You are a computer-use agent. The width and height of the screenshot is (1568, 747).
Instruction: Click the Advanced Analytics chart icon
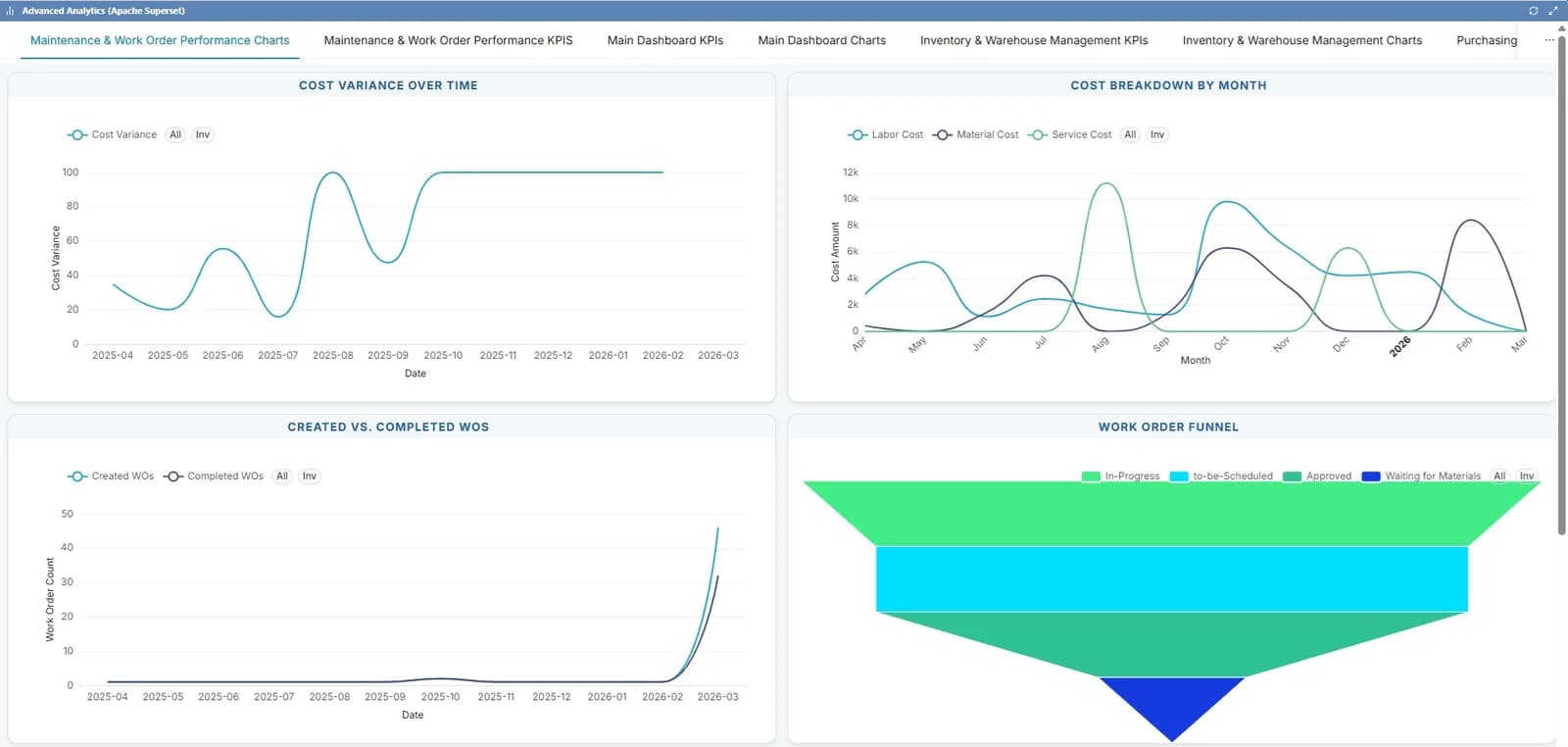[10, 11]
